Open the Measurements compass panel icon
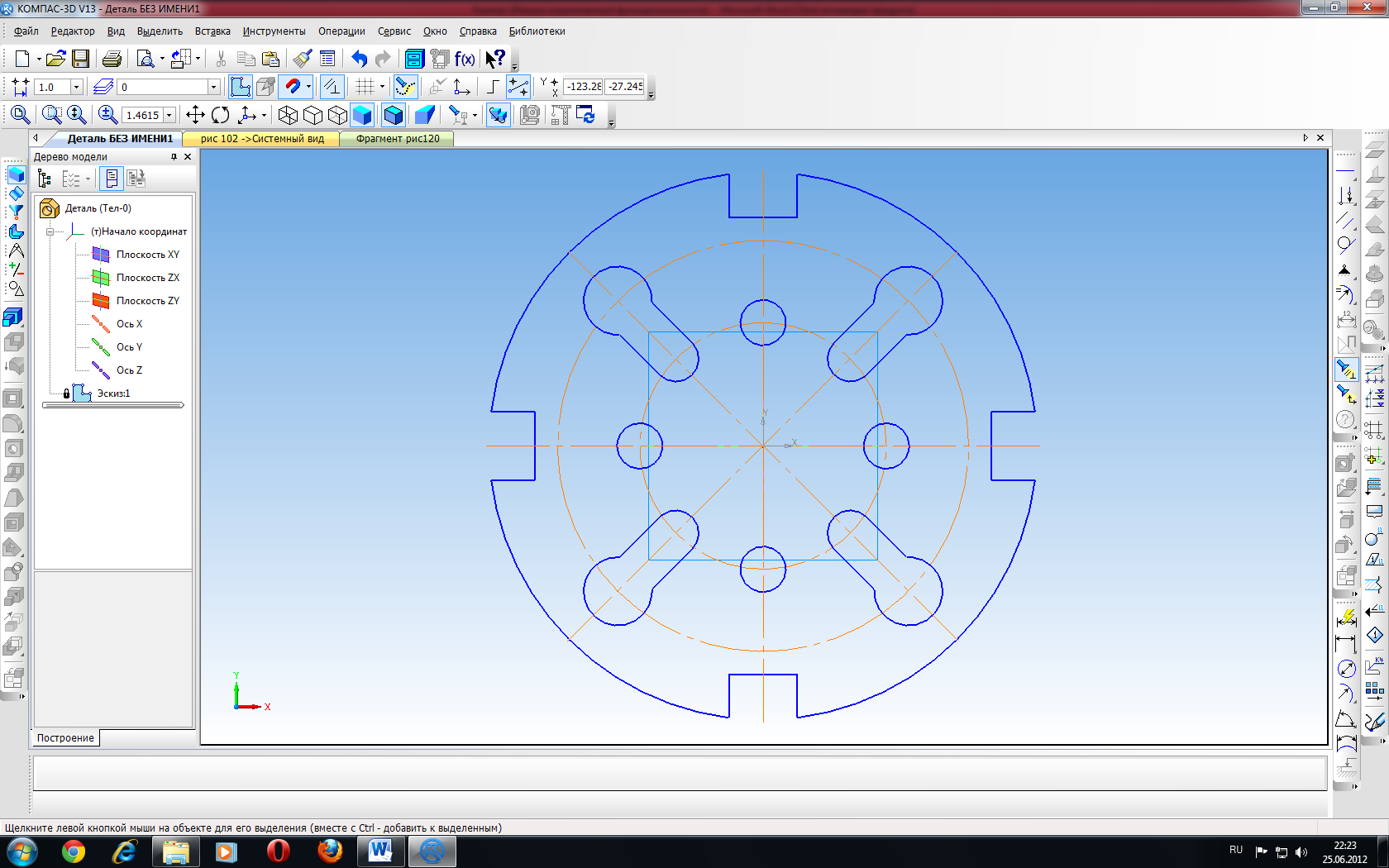The image size is (1389, 868). coord(16,250)
